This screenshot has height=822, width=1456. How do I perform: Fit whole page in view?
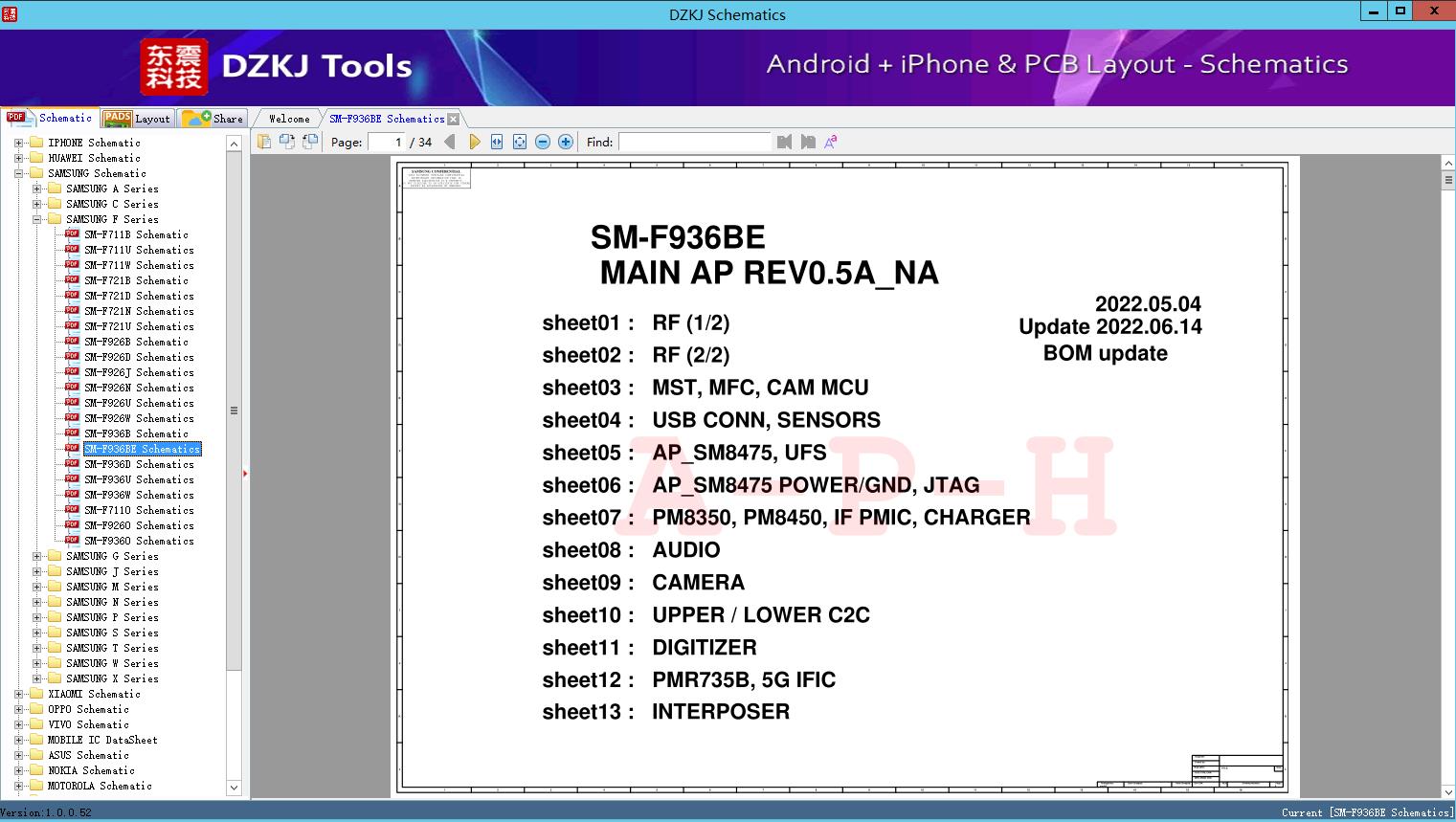coord(520,142)
